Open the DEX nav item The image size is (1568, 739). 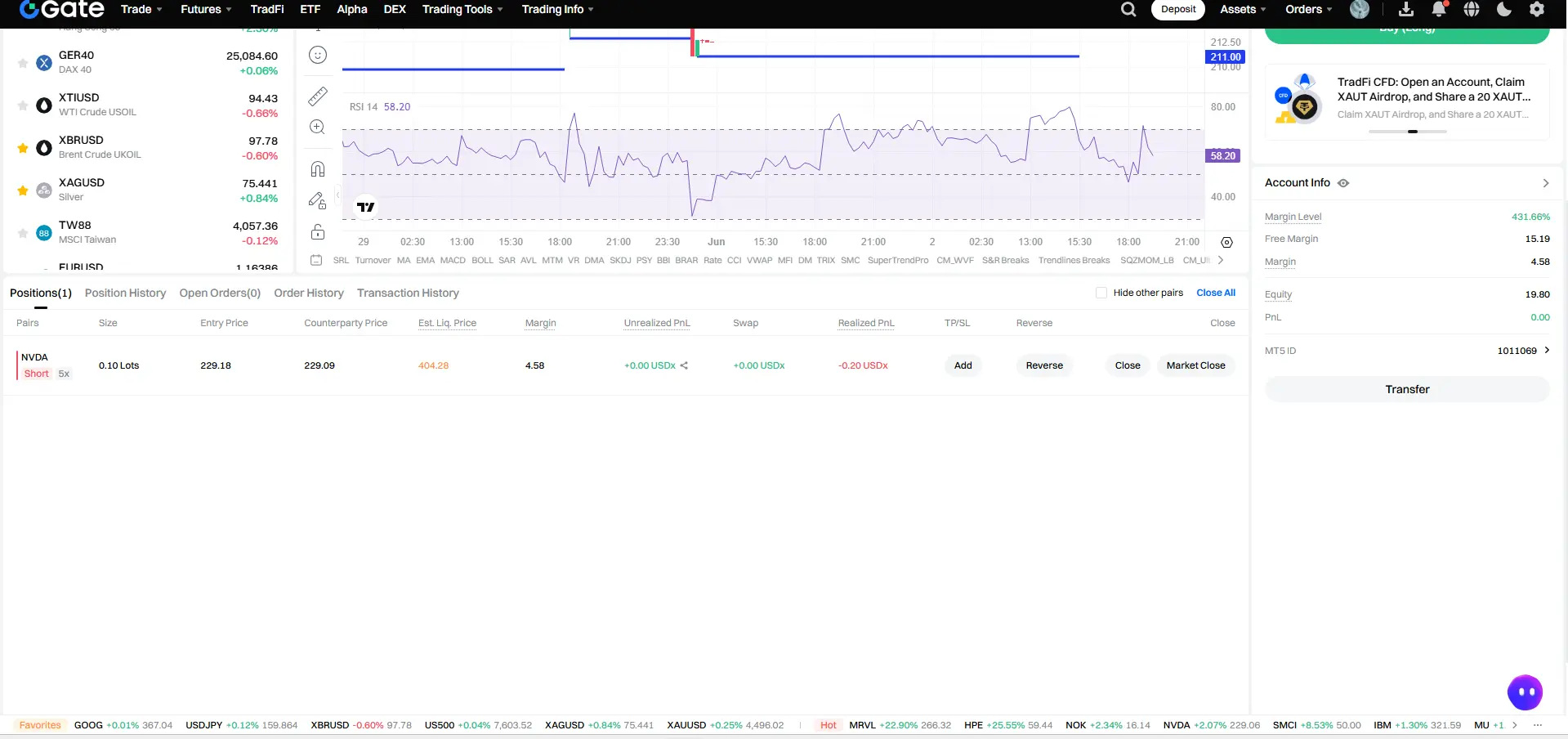click(395, 9)
